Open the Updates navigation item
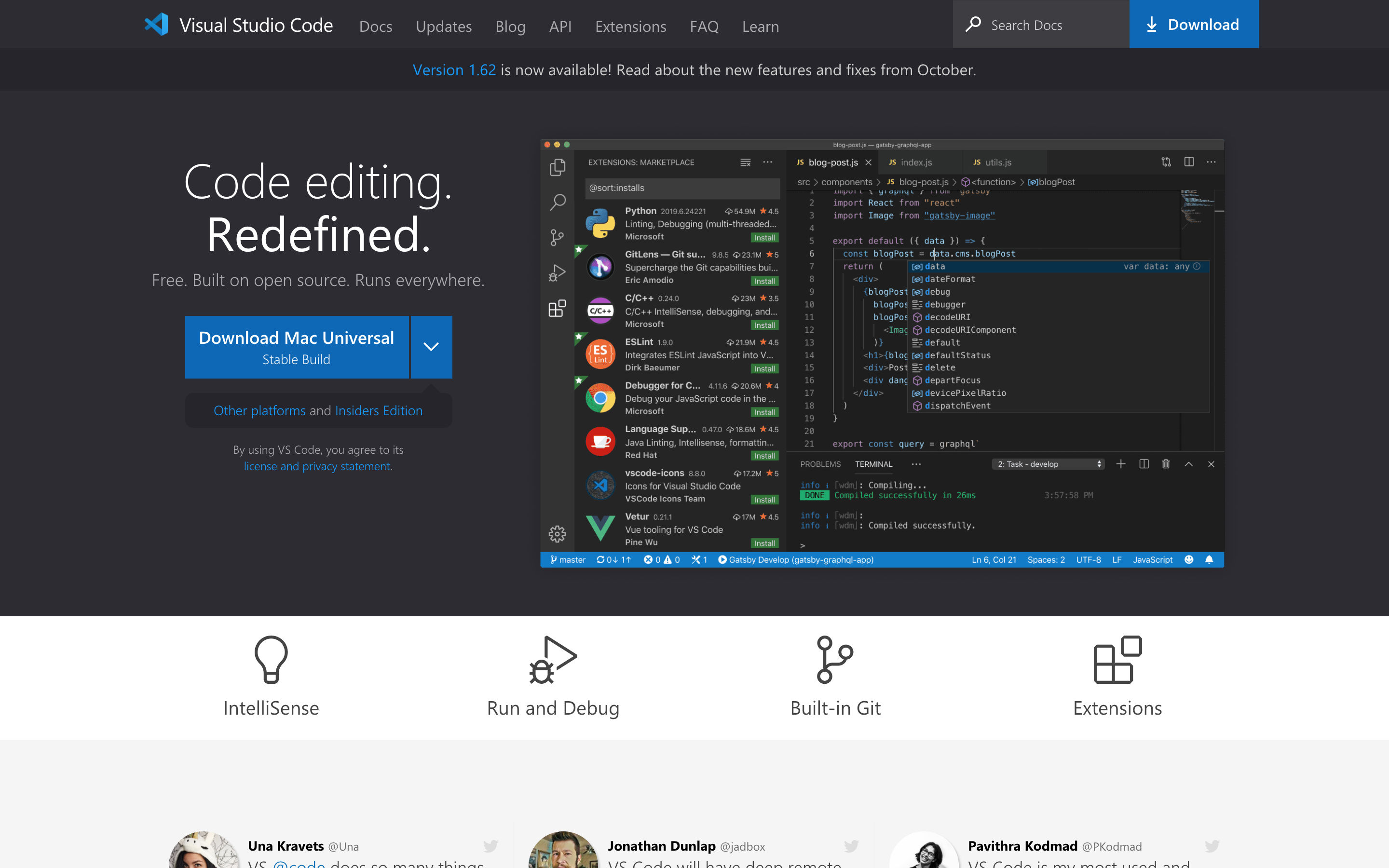The width and height of the screenshot is (1389, 868). coord(444,27)
